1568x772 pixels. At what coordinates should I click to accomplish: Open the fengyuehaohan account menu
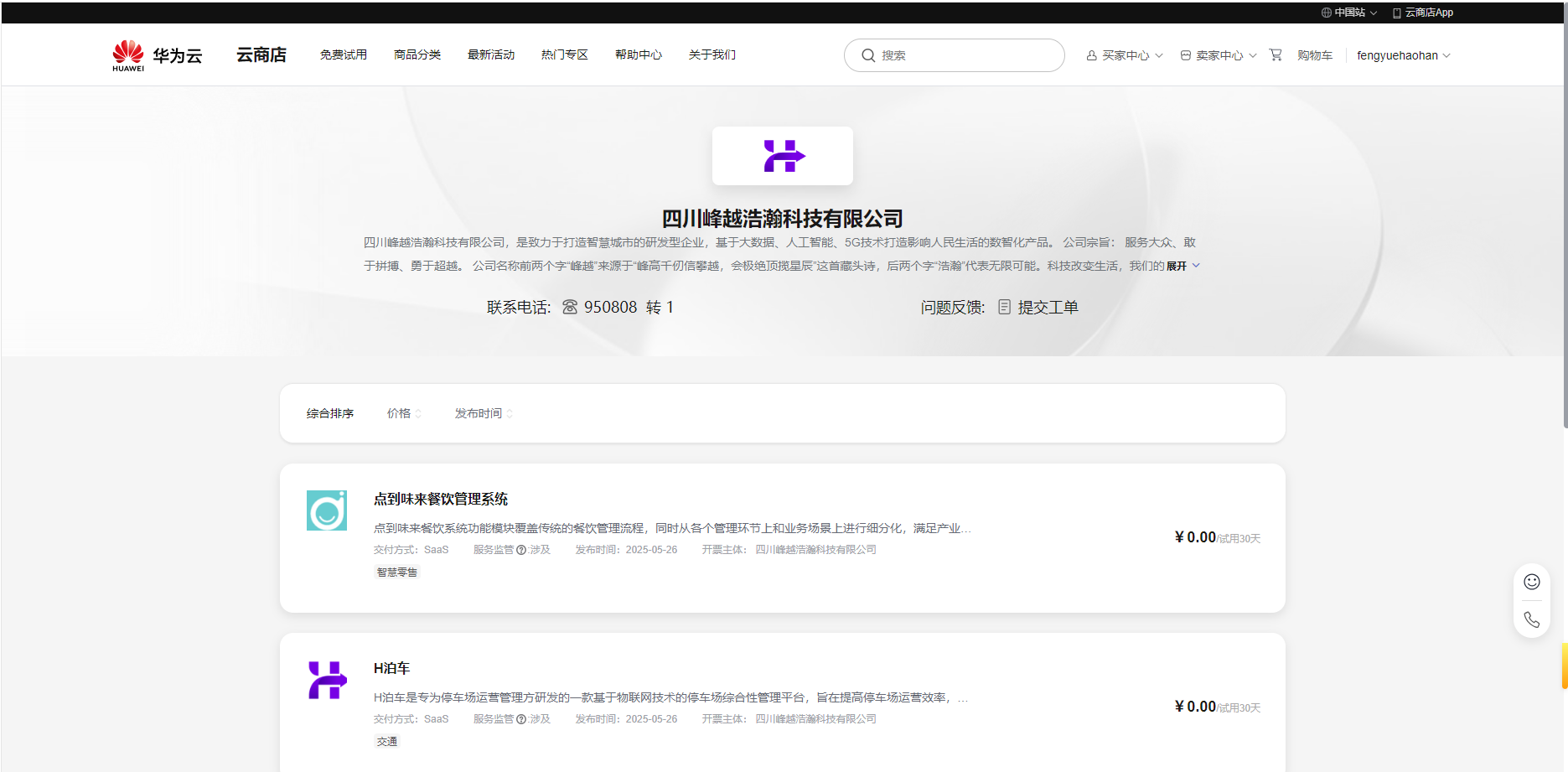tap(1404, 55)
